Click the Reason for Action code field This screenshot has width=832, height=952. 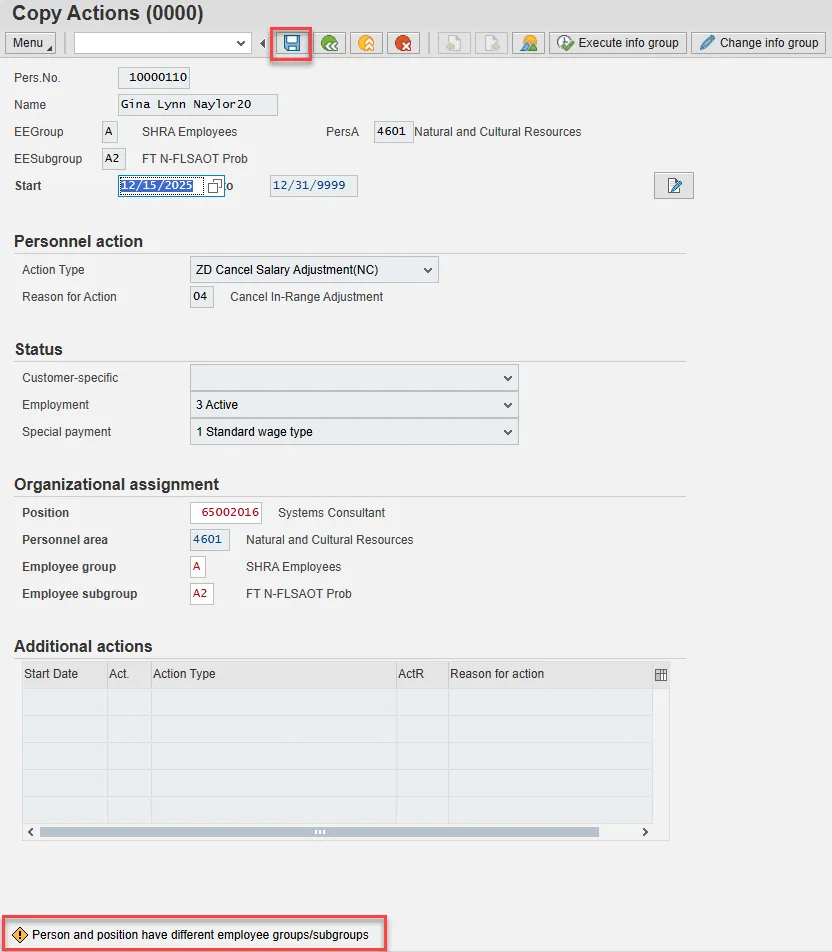(201, 297)
